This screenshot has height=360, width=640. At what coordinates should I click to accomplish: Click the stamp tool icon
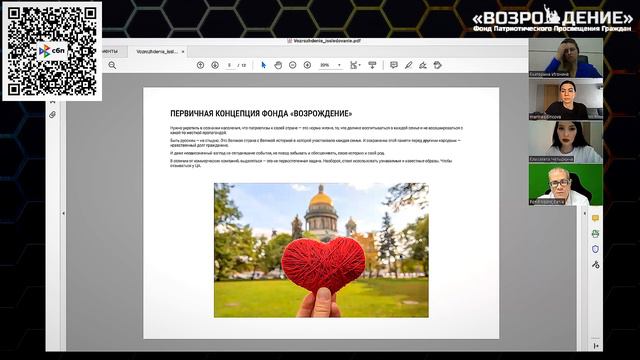click(438, 65)
